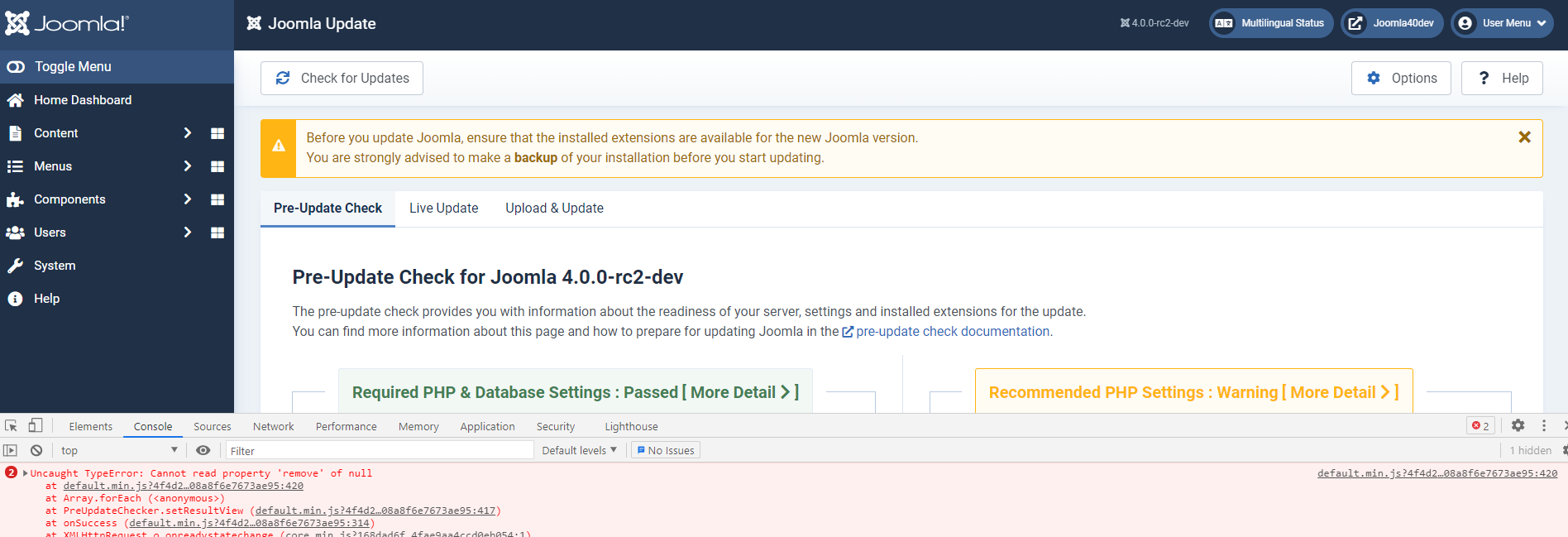Open the Content dashboard grid icon
Image resolution: width=1568 pixels, height=537 pixels.
pos(218,133)
